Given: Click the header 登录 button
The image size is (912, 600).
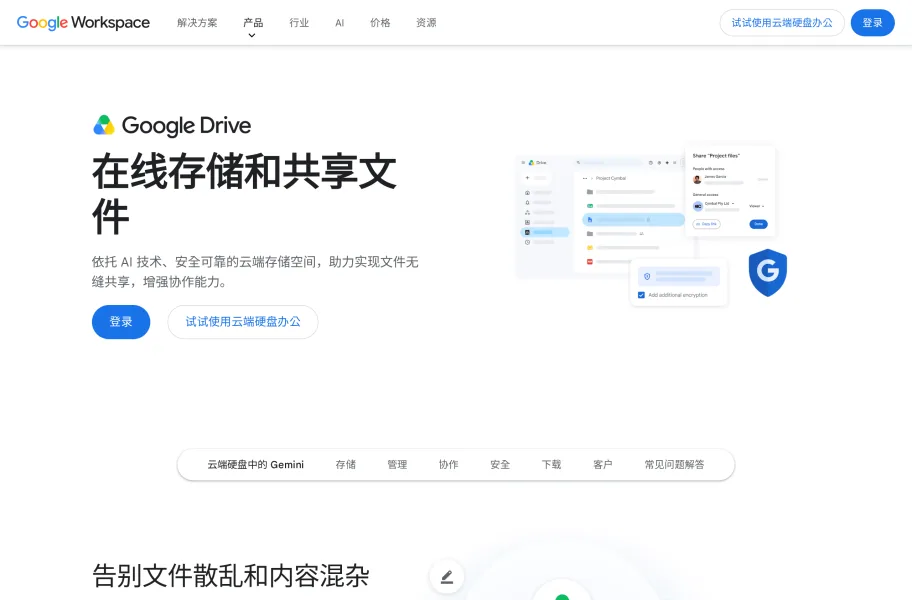Looking at the screenshot, I should 872,23.
